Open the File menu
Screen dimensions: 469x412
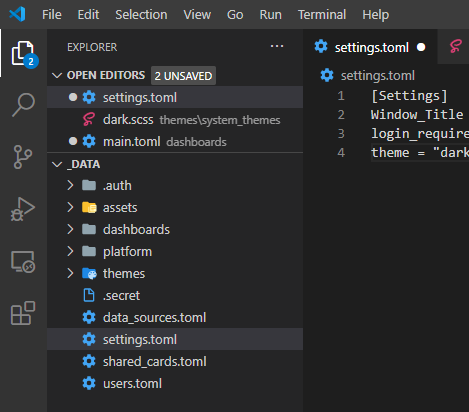pos(52,15)
